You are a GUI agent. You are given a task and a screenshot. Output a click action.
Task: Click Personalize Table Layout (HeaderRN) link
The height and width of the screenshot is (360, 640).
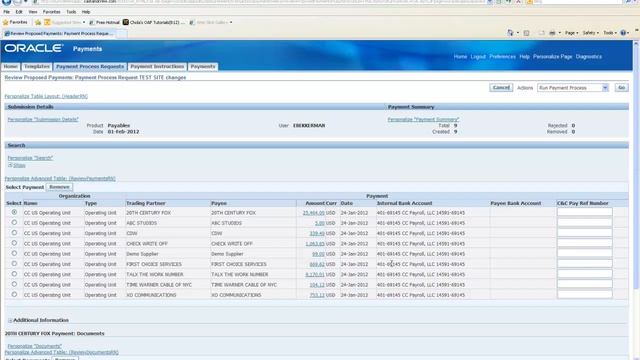coord(46,96)
